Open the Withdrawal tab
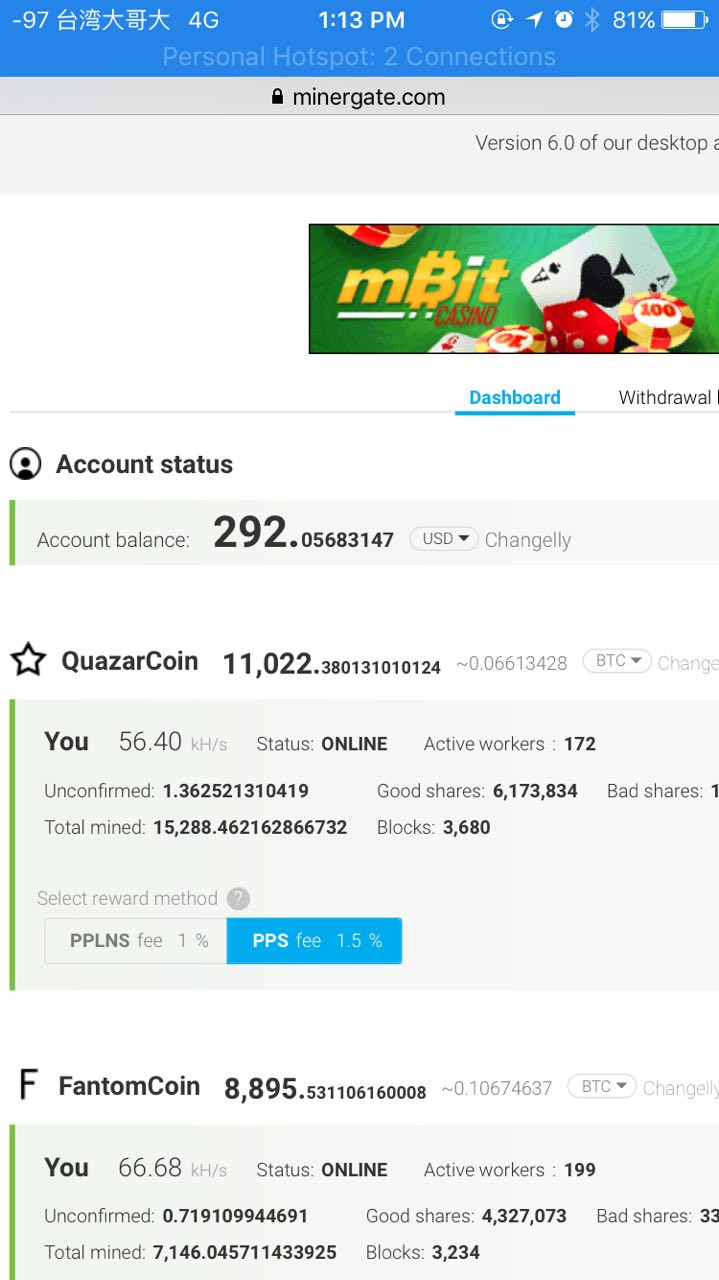This screenshot has width=719, height=1280. [665, 397]
